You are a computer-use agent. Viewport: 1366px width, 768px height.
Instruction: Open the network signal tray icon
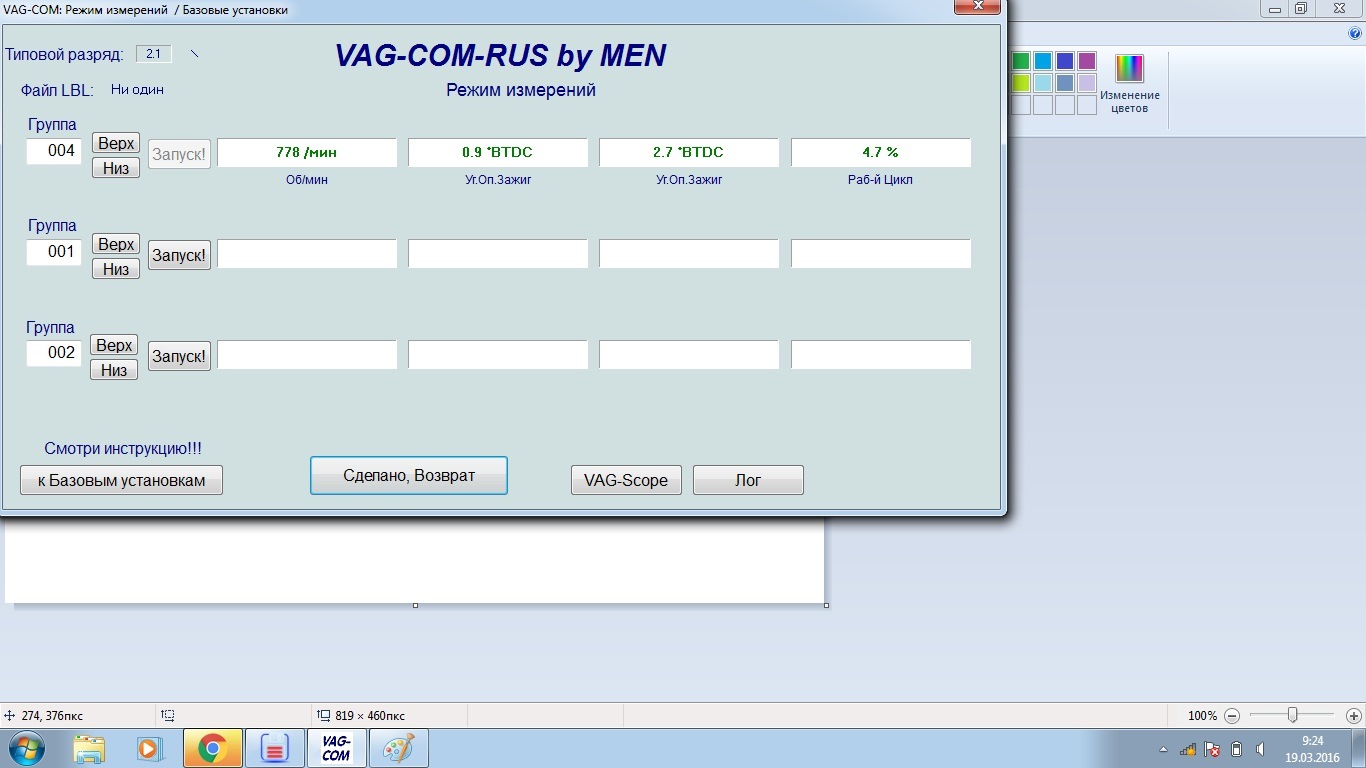(x=1188, y=749)
